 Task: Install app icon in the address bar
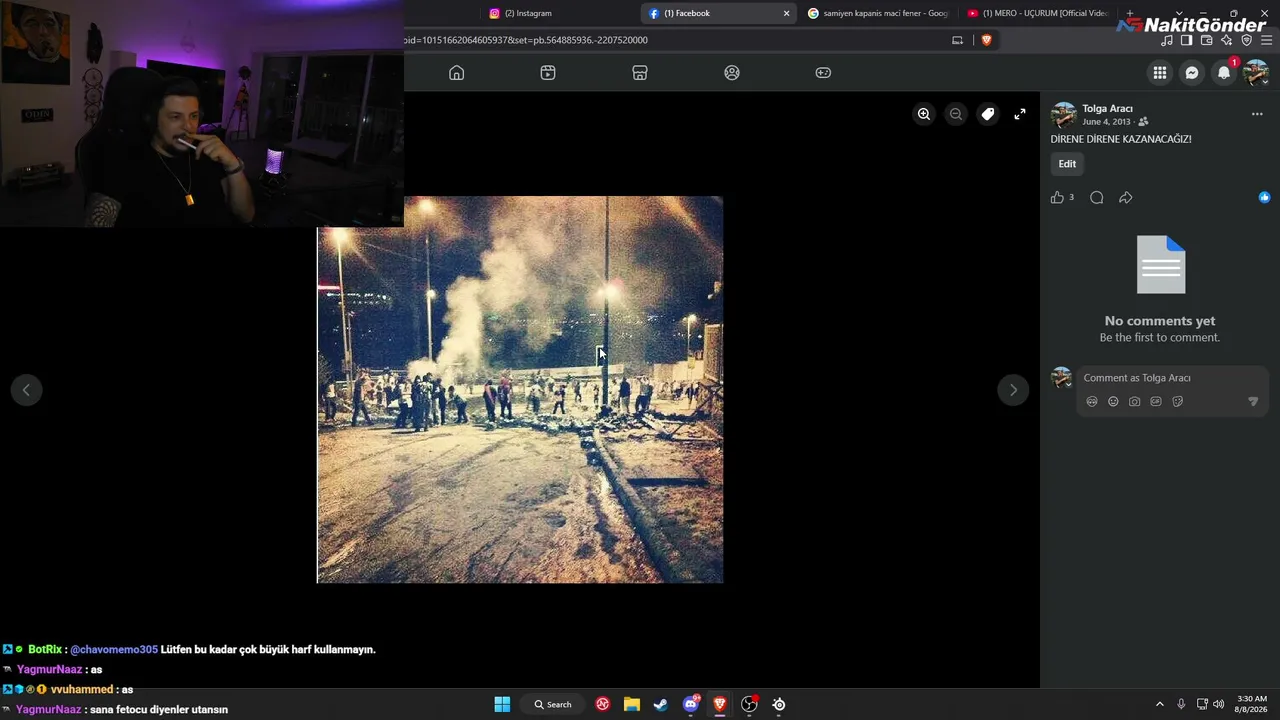[957, 40]
